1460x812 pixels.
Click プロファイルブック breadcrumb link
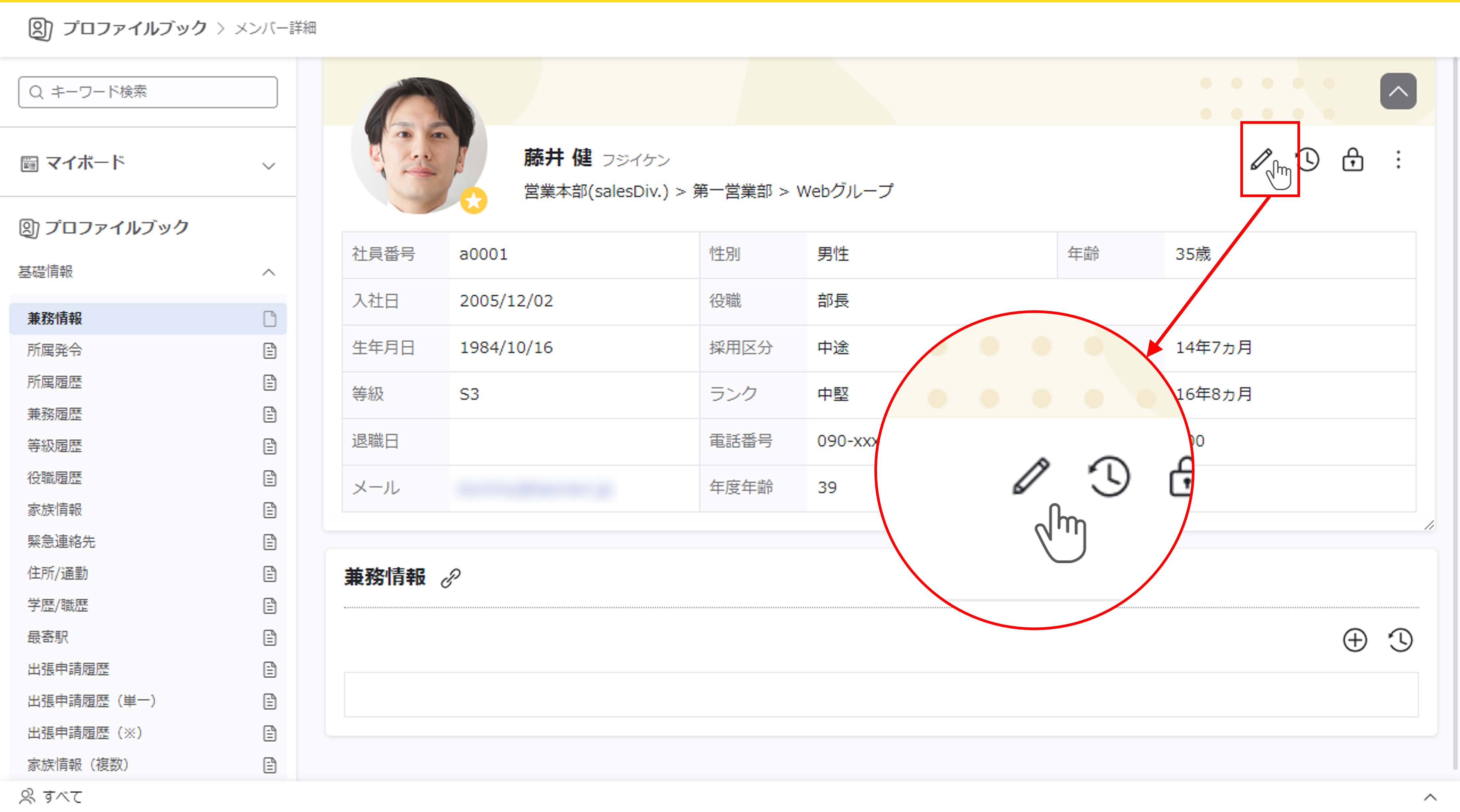[135, 28]
